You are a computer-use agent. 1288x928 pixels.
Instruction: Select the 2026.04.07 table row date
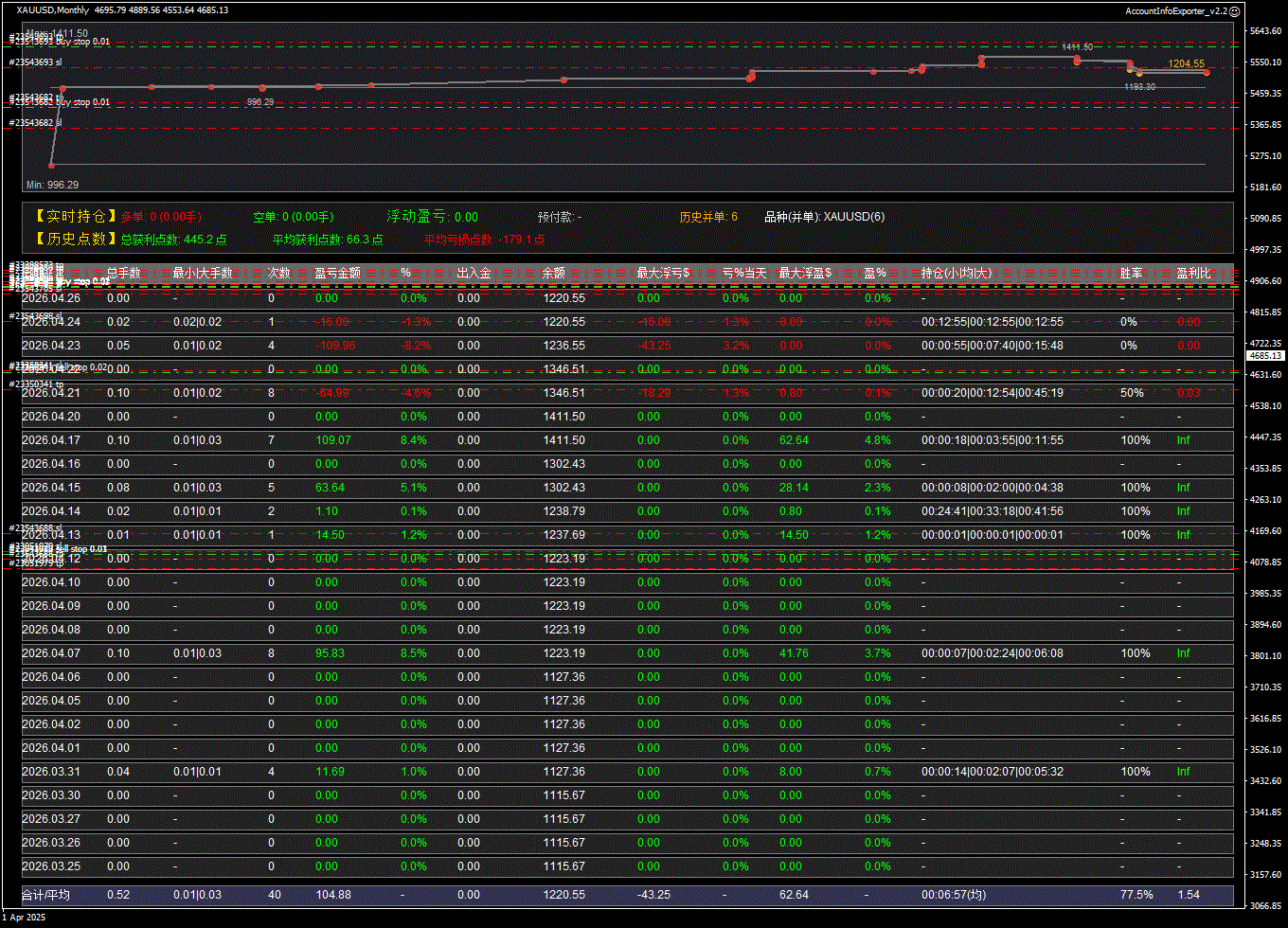click(x=51, y=653)
